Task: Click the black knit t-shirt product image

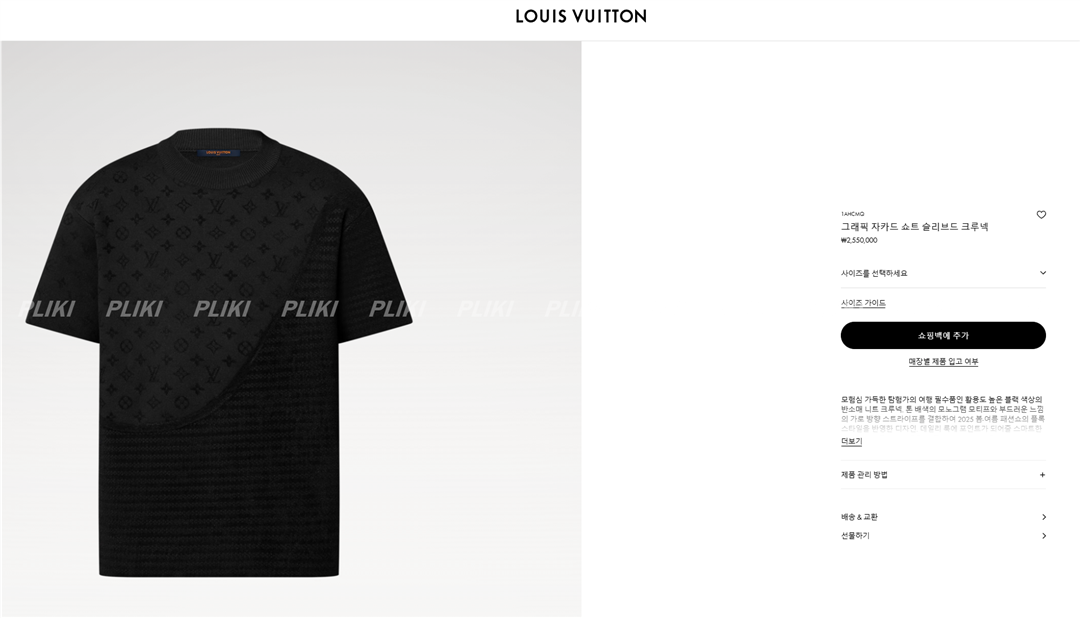Action: [219, 351]
